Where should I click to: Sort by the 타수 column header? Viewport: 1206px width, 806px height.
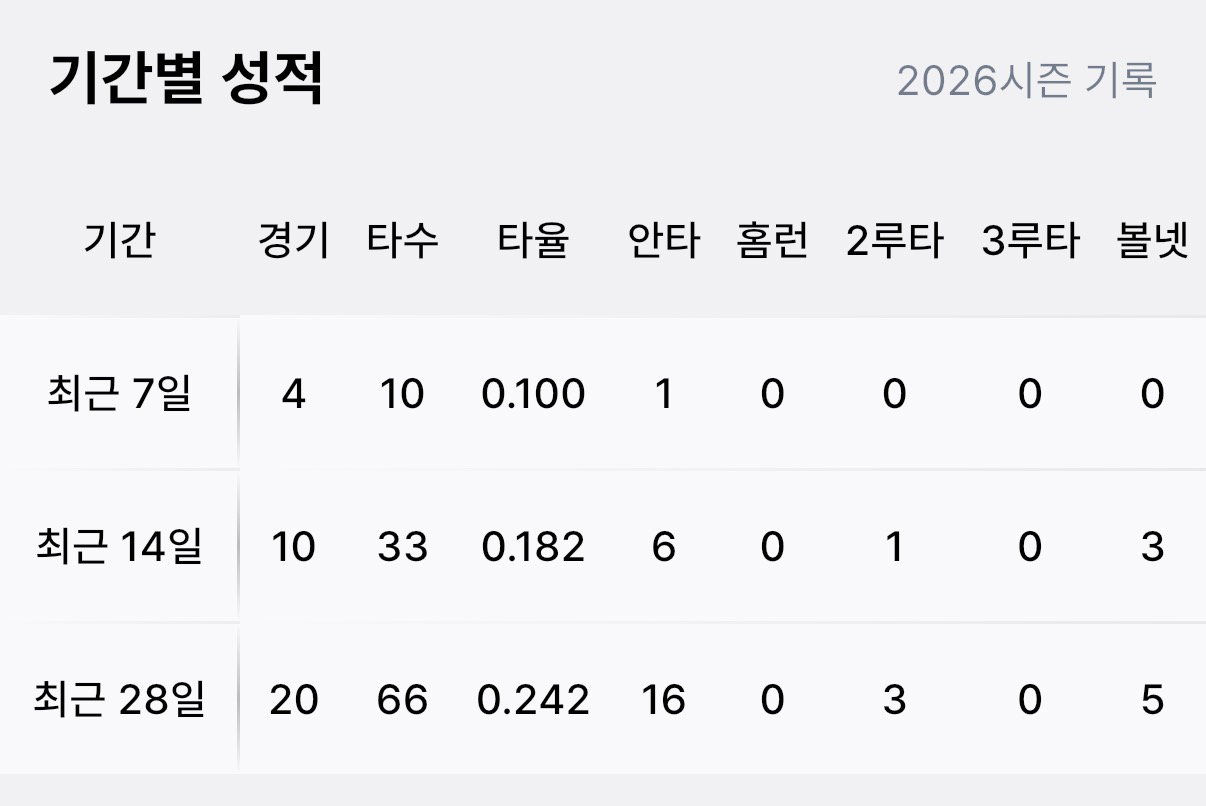point(402,242)
